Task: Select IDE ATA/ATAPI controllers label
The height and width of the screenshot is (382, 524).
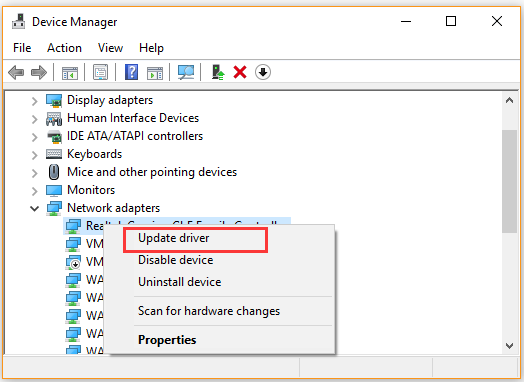Action: 135,136
